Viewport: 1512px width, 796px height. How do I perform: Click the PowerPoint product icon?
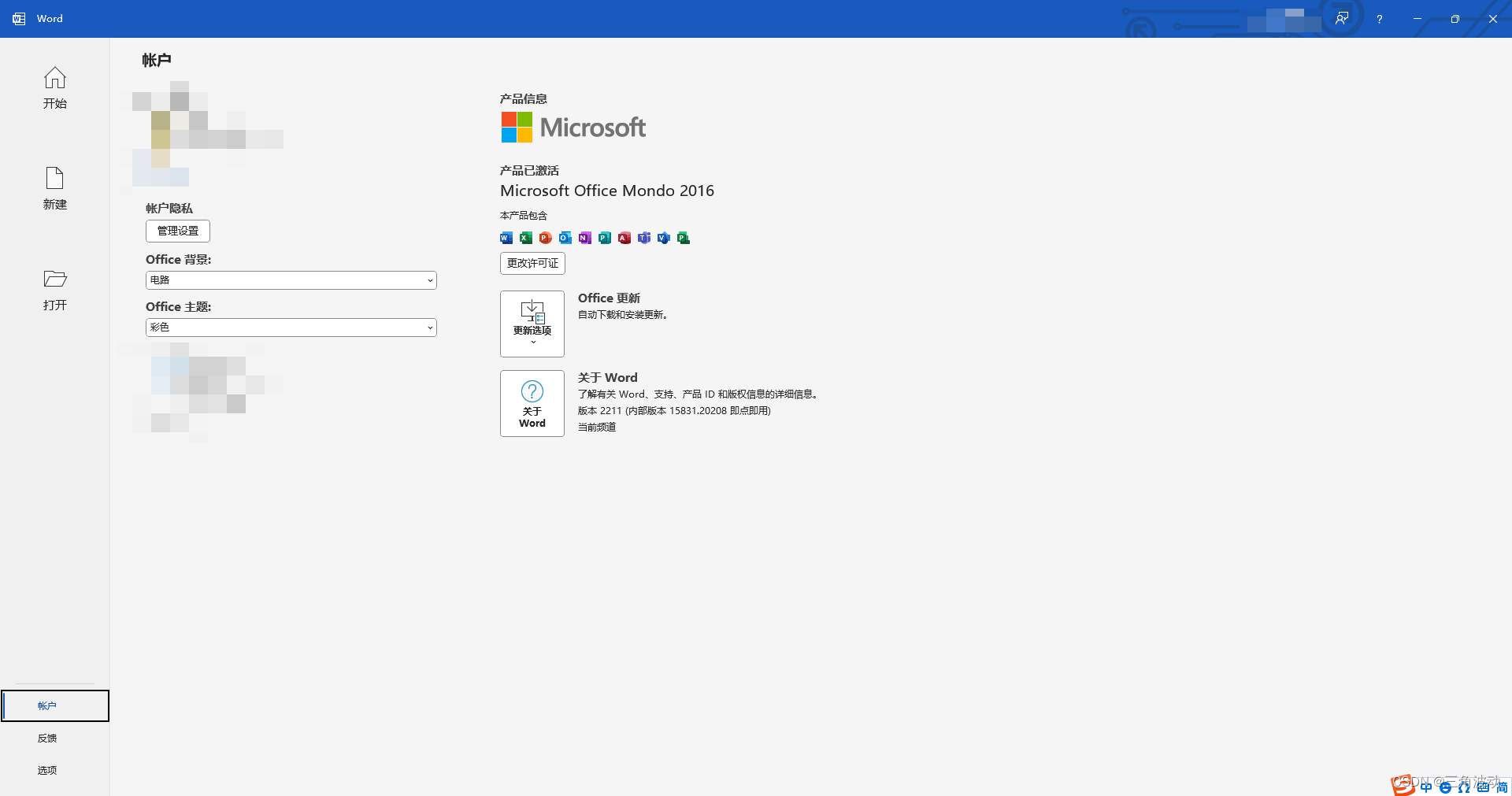(546, 238)
